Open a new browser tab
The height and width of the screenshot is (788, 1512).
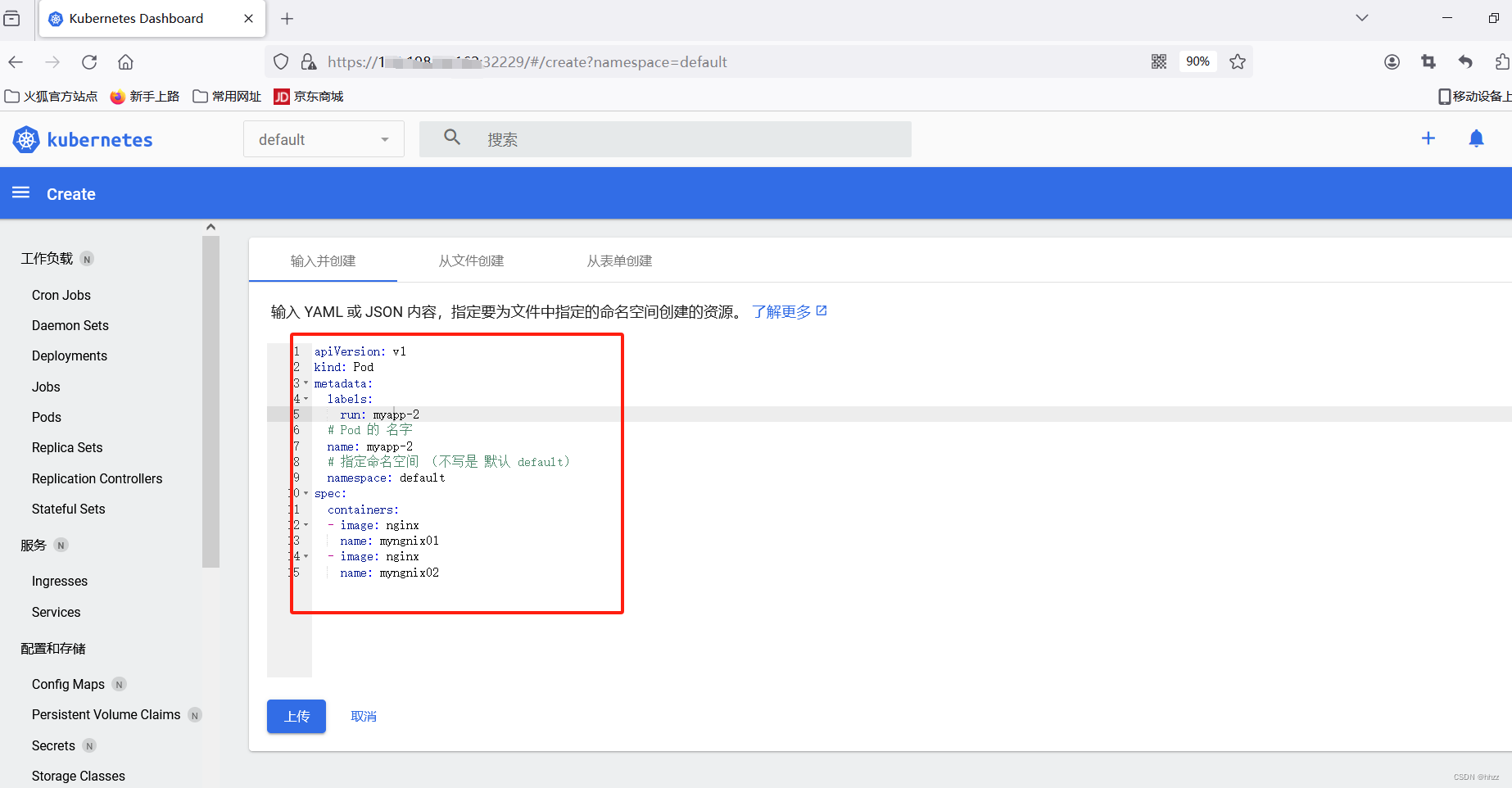coord(287,19)
